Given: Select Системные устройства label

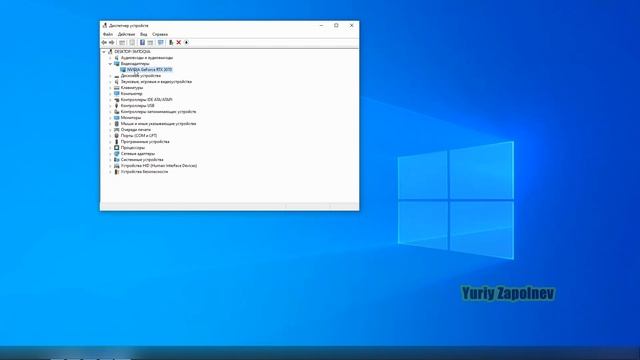Looking at the screenshot, I should point(142,160).
